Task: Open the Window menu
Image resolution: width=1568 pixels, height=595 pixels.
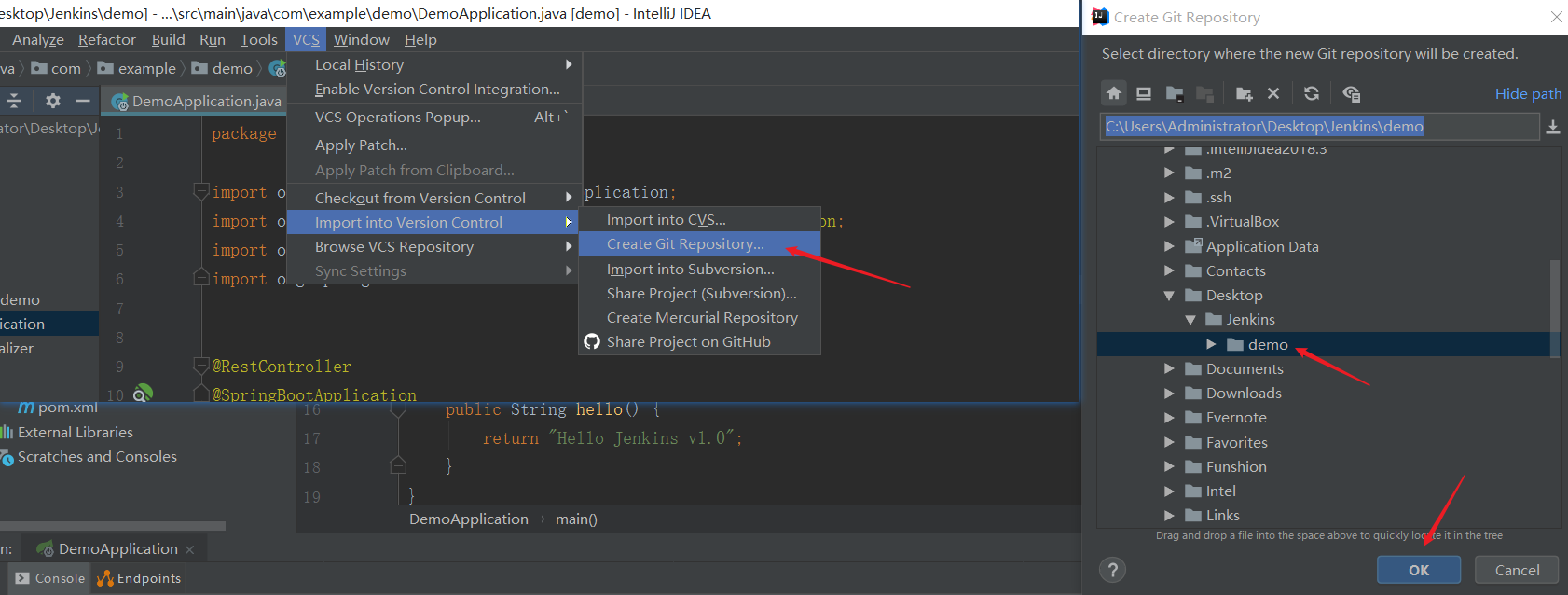Action: coord(361,40)
